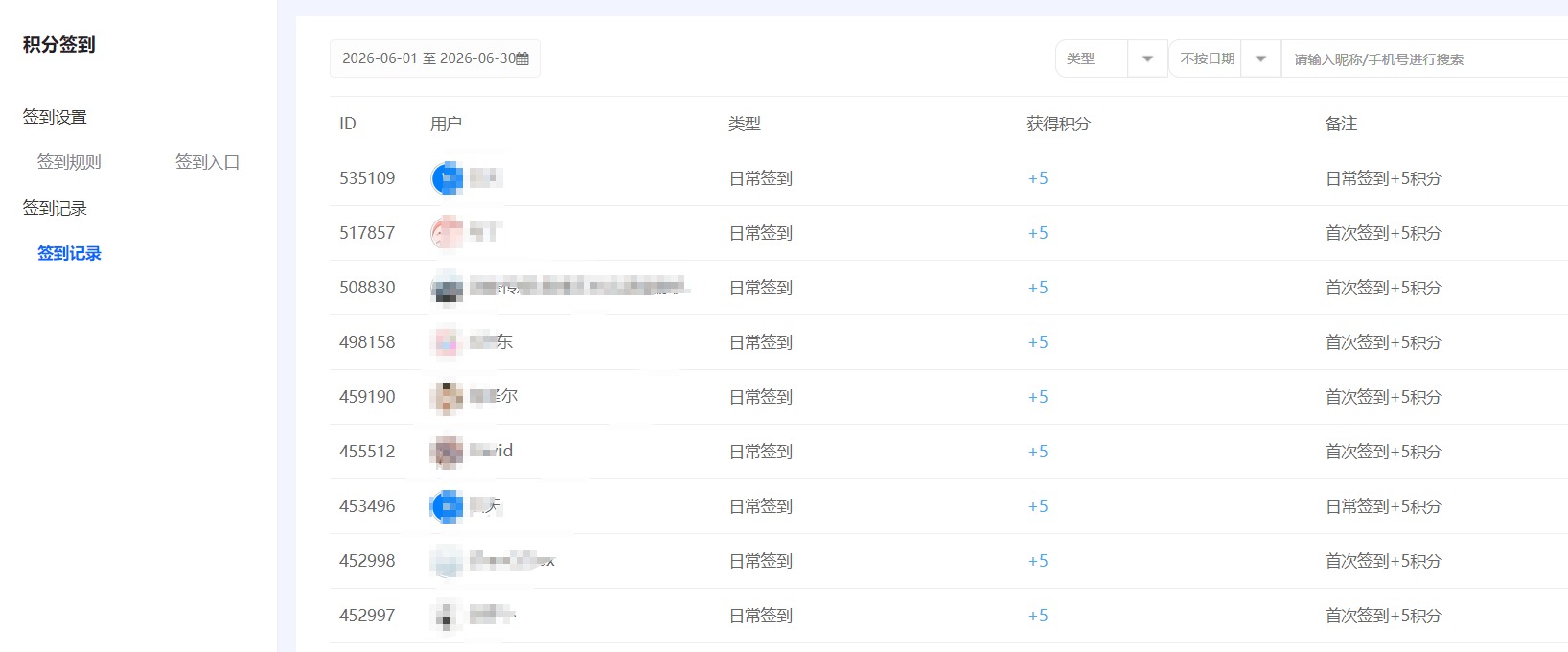Click the 不按日期 dropdown arrow
The image size is (1568, 652).
1261,58
